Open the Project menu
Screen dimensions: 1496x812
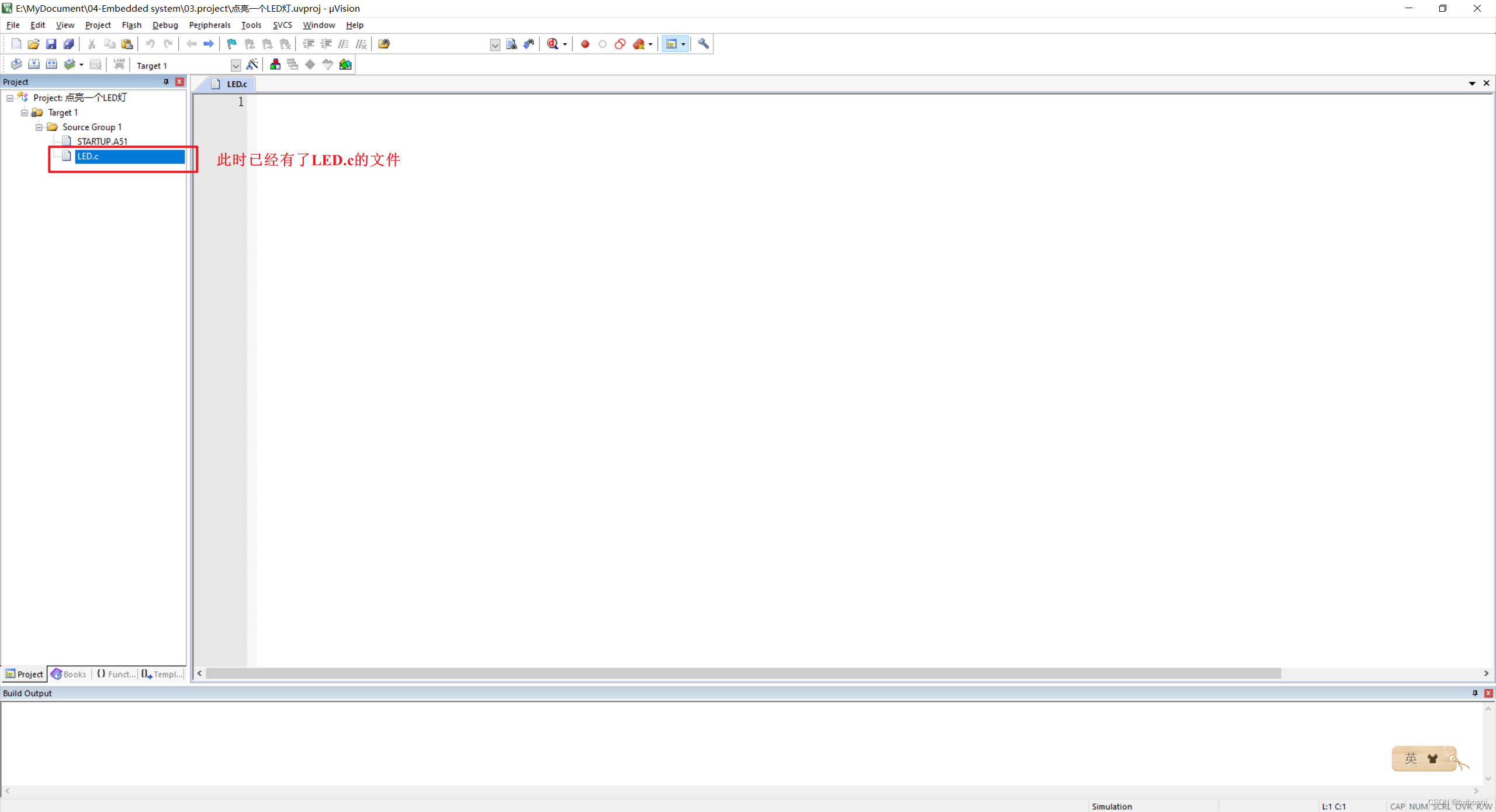(x=98, y=25)
